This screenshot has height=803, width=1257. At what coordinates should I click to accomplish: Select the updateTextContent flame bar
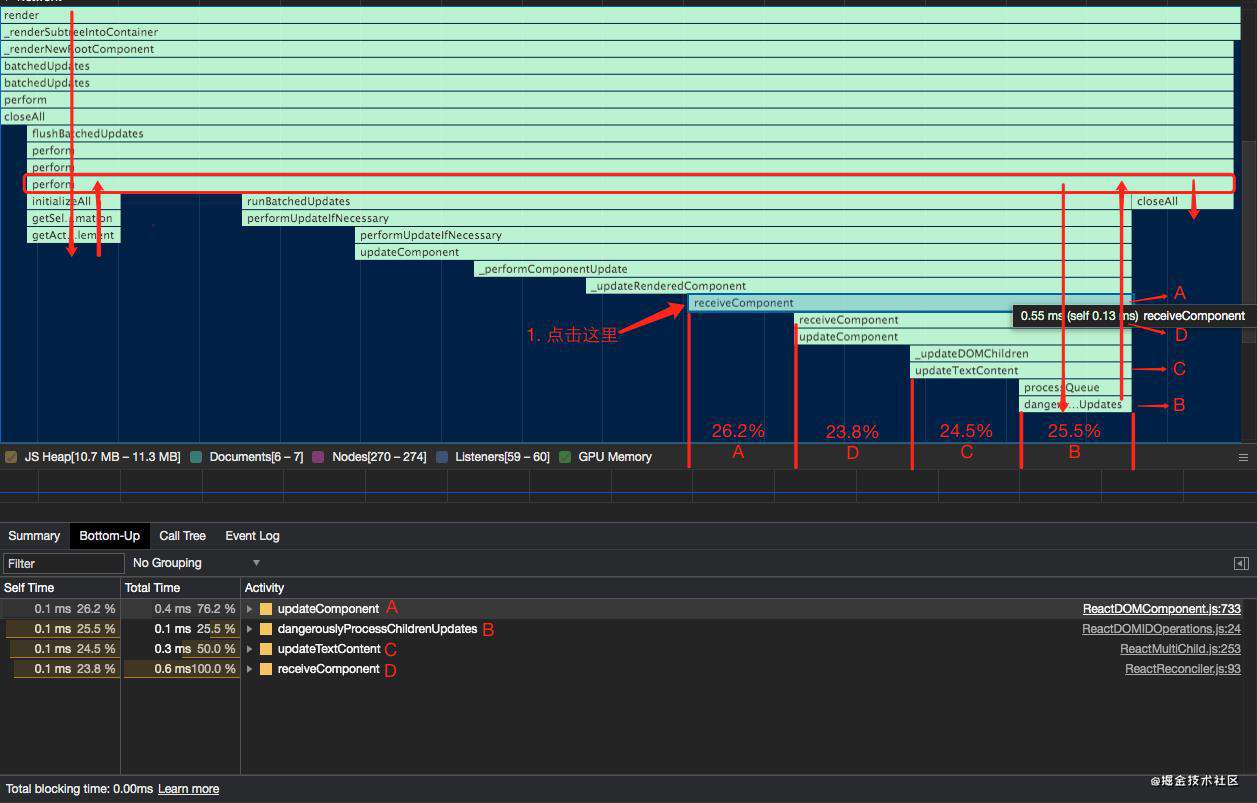coord(1021,371)
